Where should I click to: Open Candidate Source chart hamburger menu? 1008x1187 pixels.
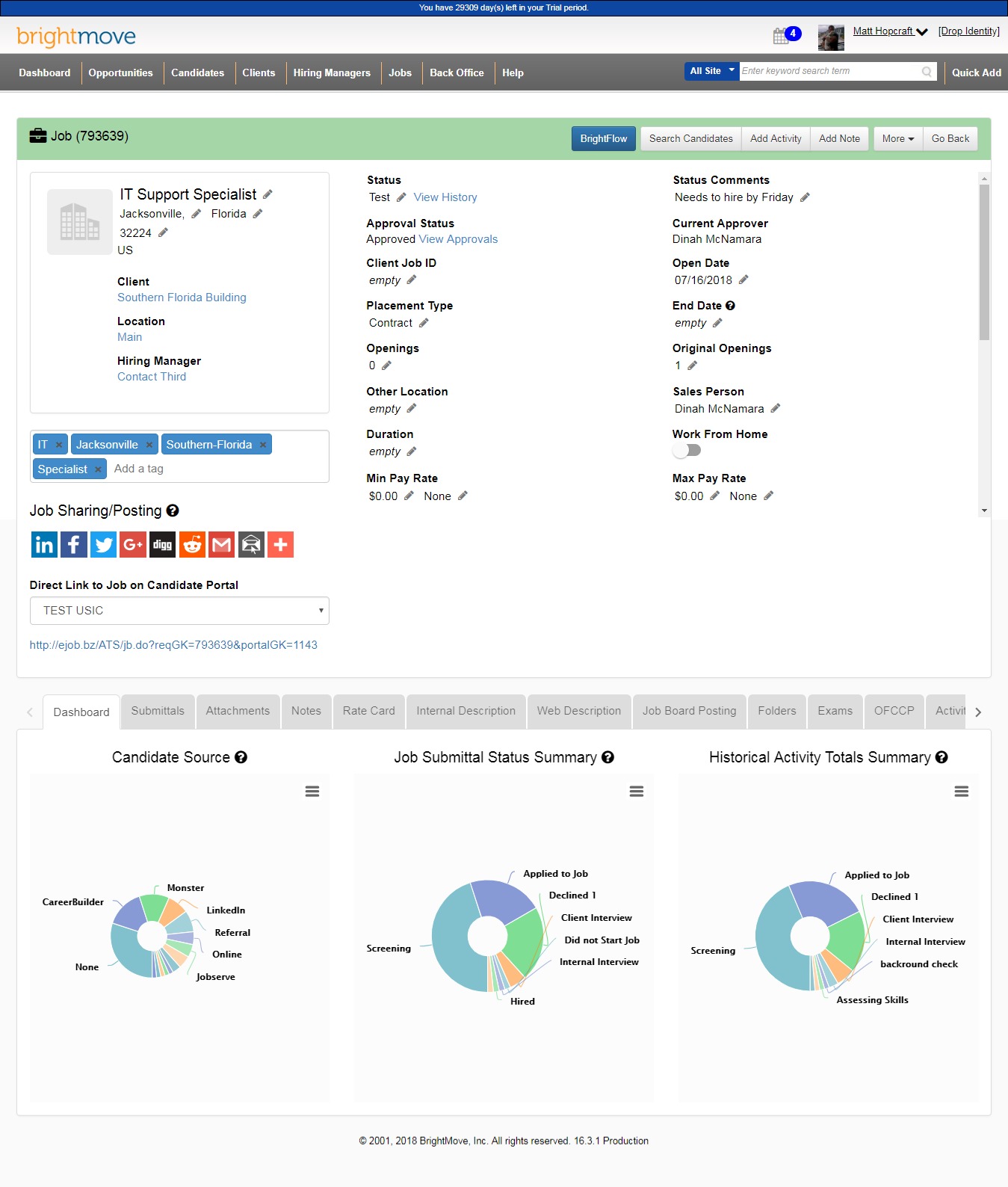(312, 792)
